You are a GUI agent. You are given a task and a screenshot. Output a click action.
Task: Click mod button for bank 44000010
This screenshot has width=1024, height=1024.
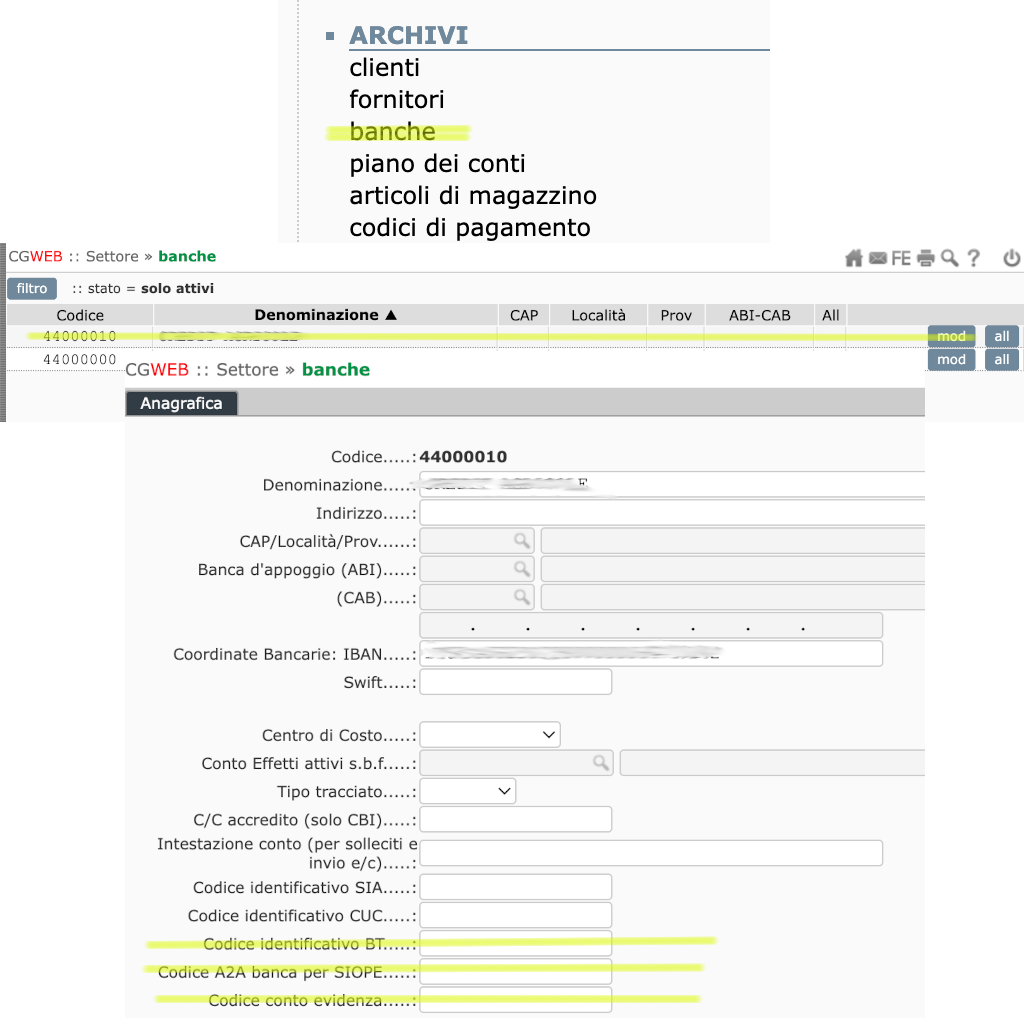[x=951, y=336]
